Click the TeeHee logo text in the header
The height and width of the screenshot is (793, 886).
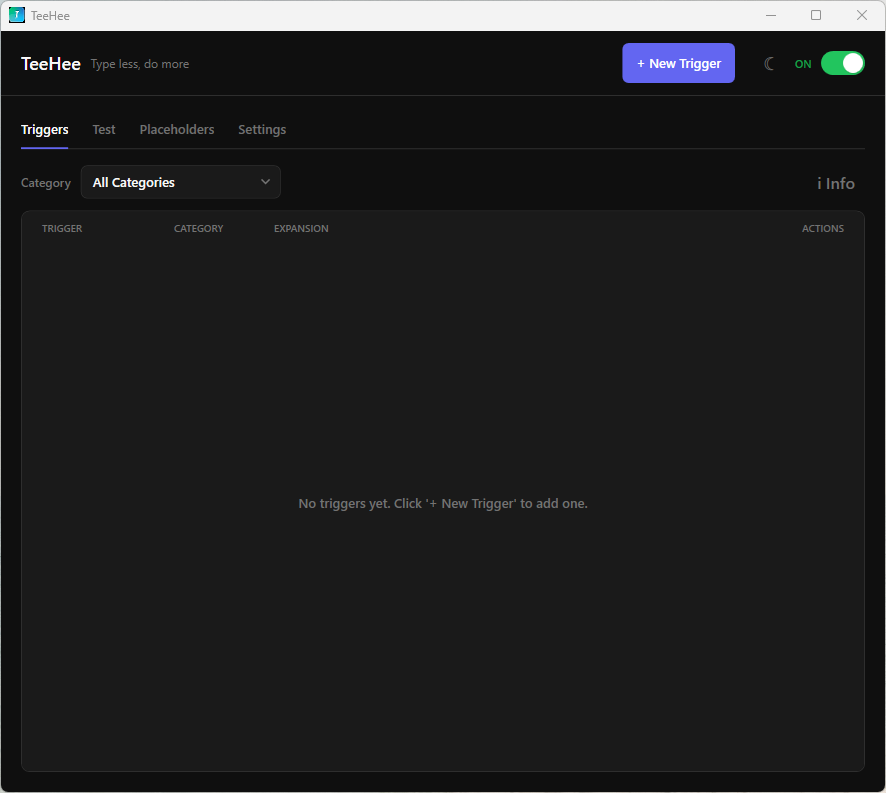[x=50, y=63]
